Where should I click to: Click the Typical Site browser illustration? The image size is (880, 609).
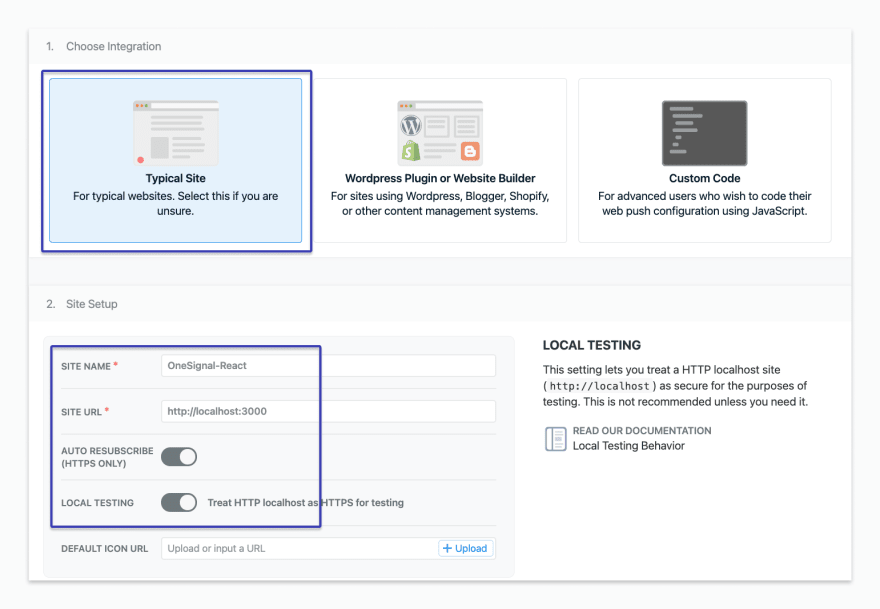click(176, 133)
